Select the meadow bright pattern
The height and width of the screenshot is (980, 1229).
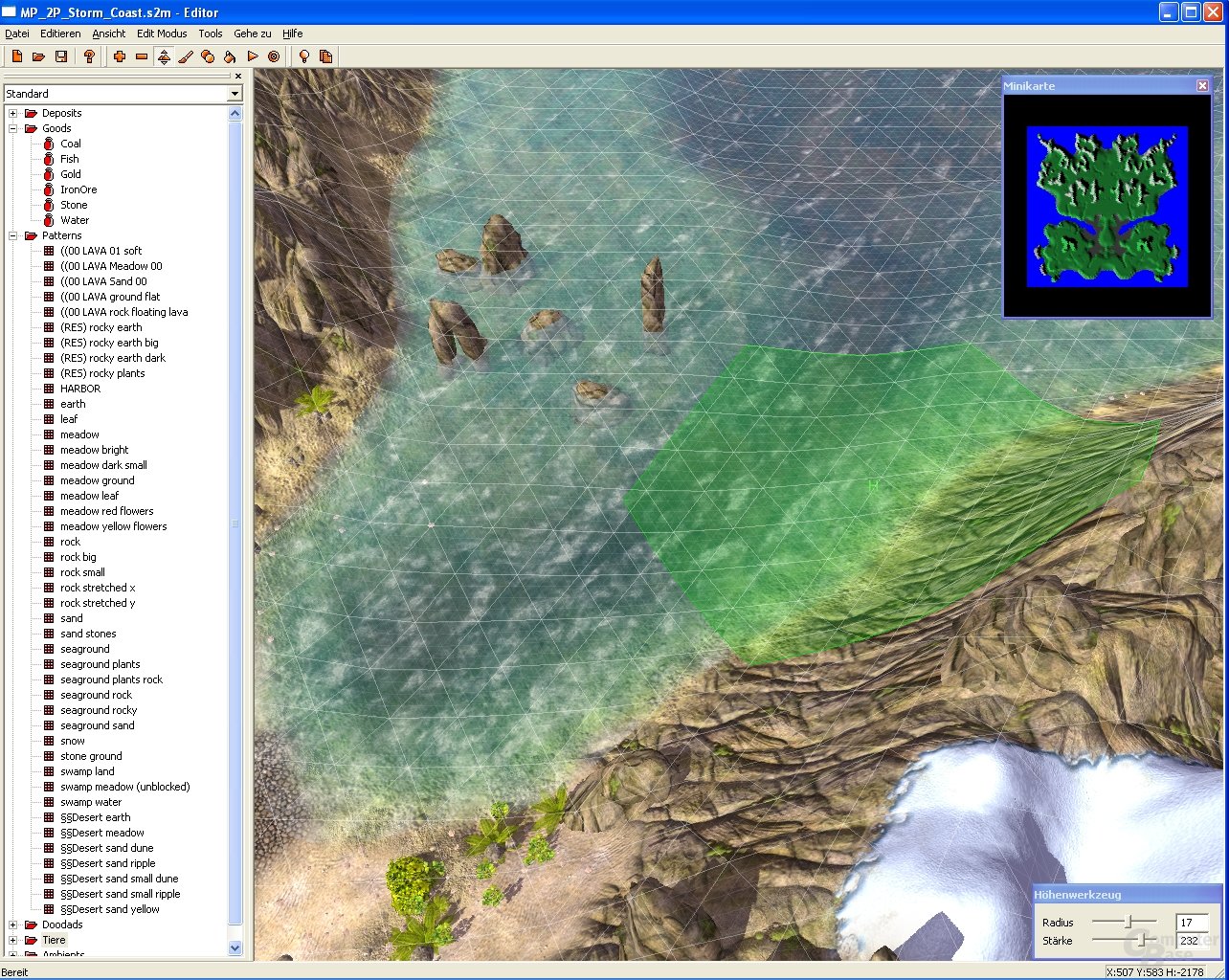[x=94, y=450]
